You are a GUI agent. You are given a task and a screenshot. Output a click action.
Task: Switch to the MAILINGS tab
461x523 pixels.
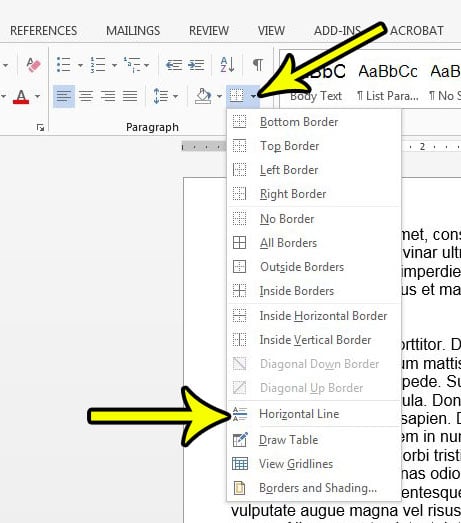pos(133,31)
